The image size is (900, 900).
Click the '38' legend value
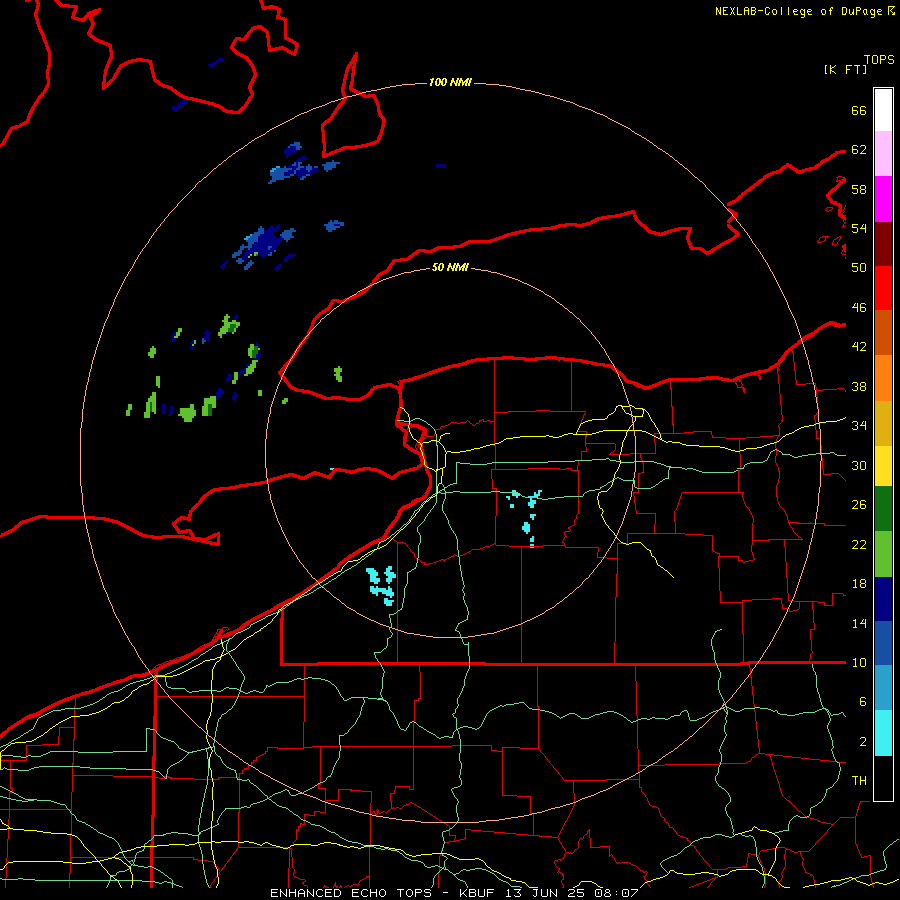tap(859, 386)
